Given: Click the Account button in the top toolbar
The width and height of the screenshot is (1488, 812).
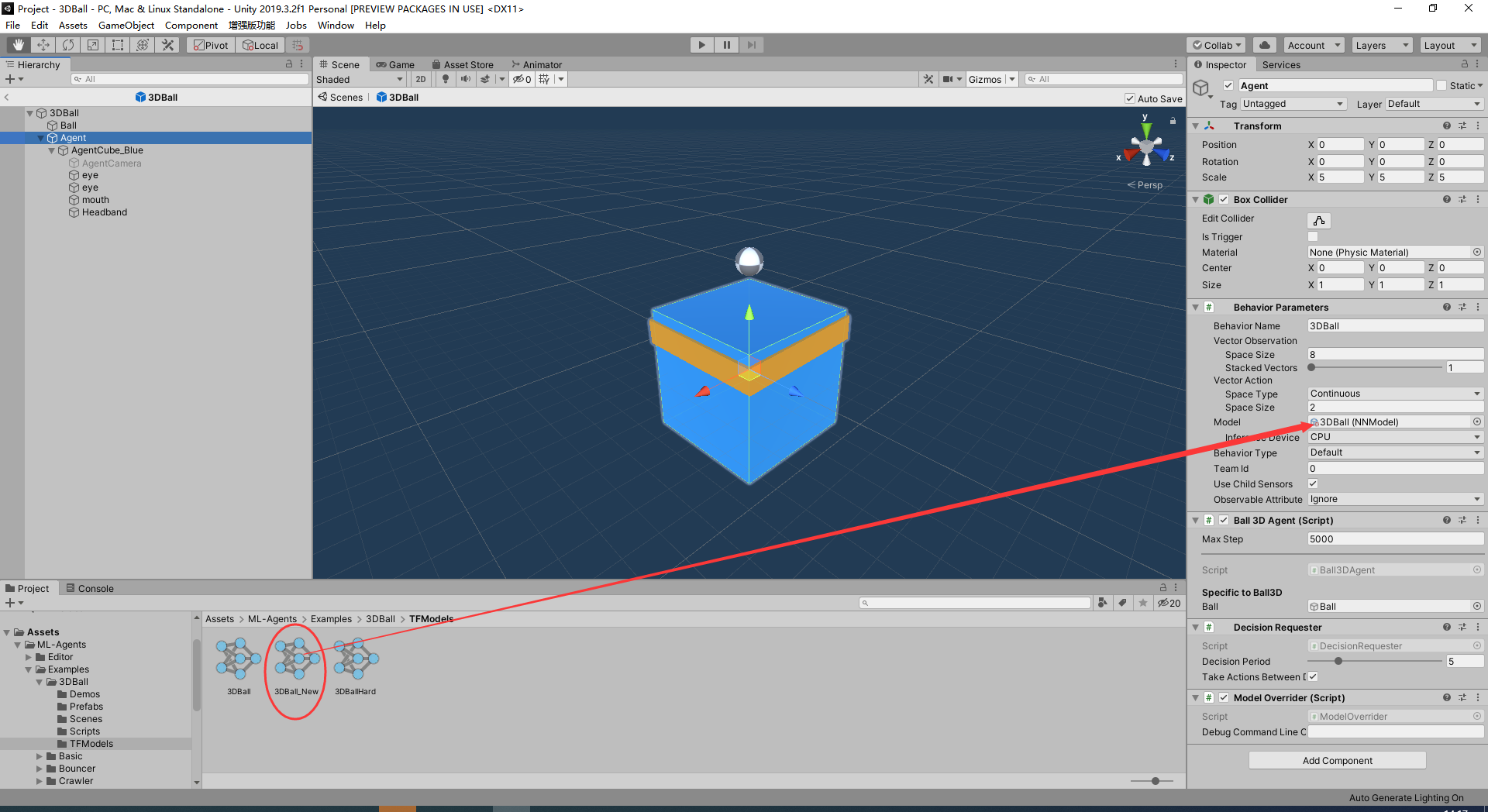Looking at the screenshot, I should tap(1312, 44).
